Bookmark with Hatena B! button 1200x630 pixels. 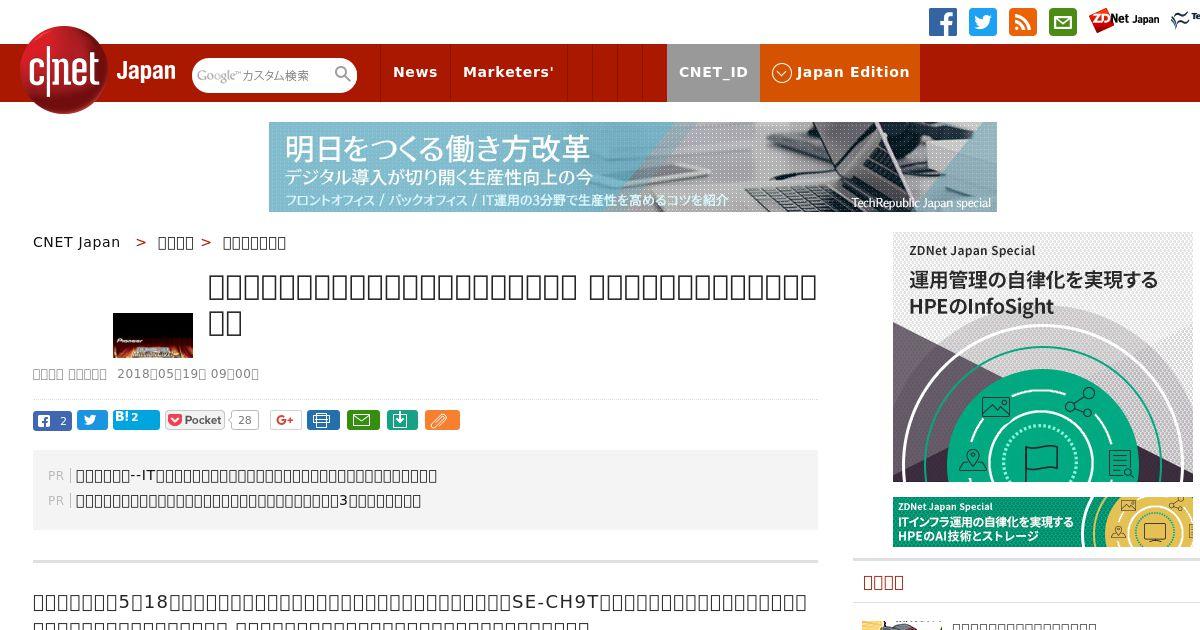(x=136, y=419)
